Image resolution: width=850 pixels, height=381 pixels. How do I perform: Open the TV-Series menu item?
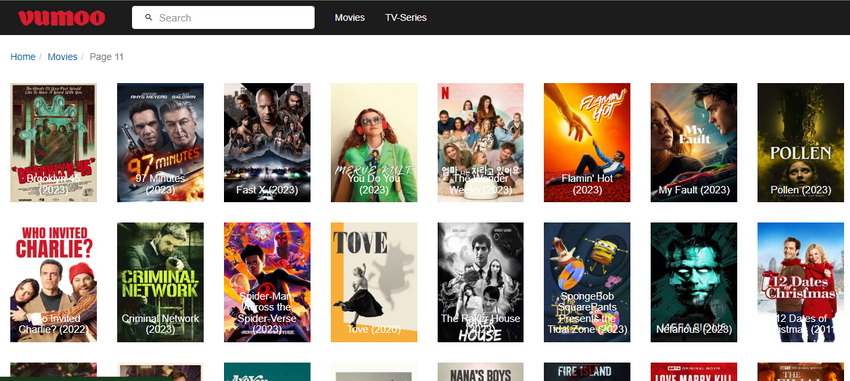click(x=405, y=17)
